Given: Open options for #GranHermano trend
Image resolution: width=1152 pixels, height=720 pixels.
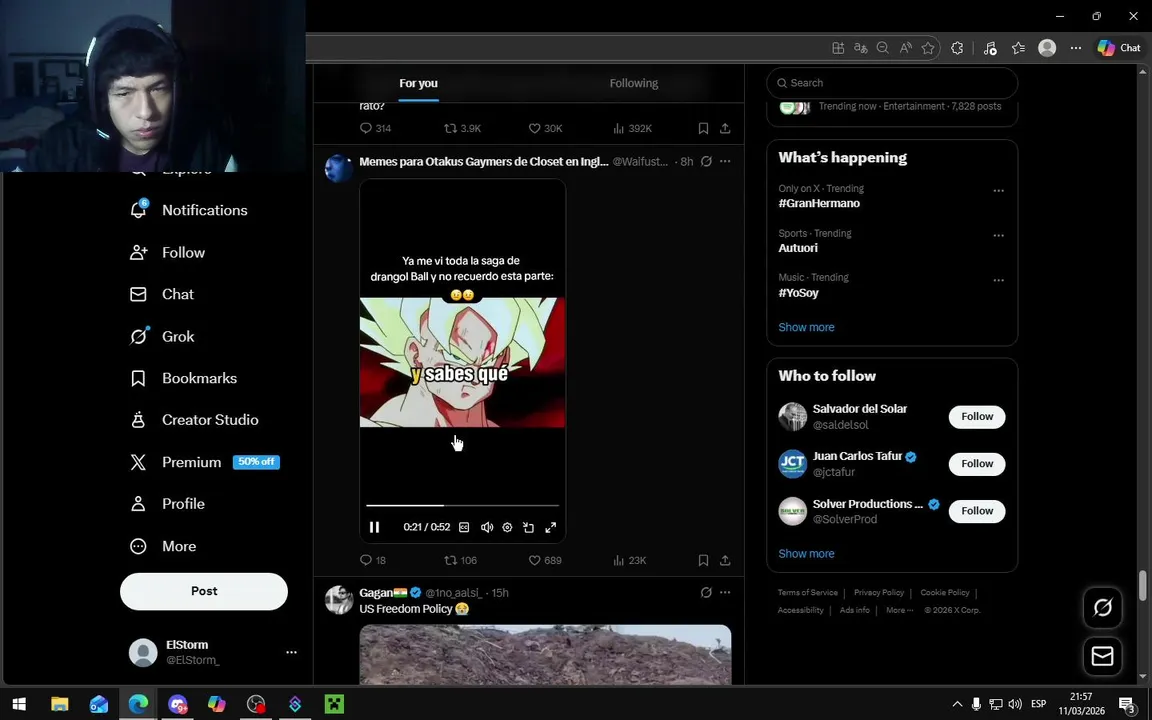Looking at the screenshot, I should pyautogui.click(x=998, y=191).
